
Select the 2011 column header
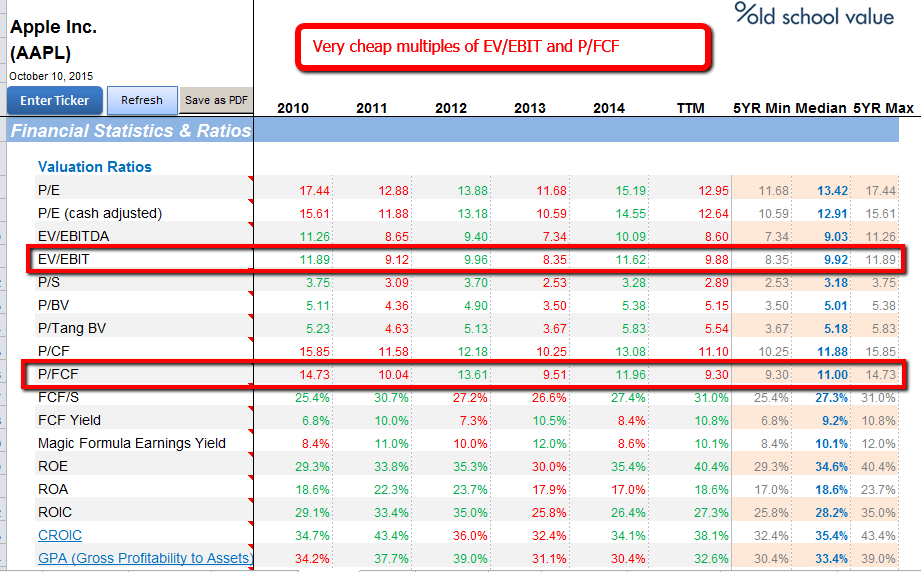click(371, 108)
